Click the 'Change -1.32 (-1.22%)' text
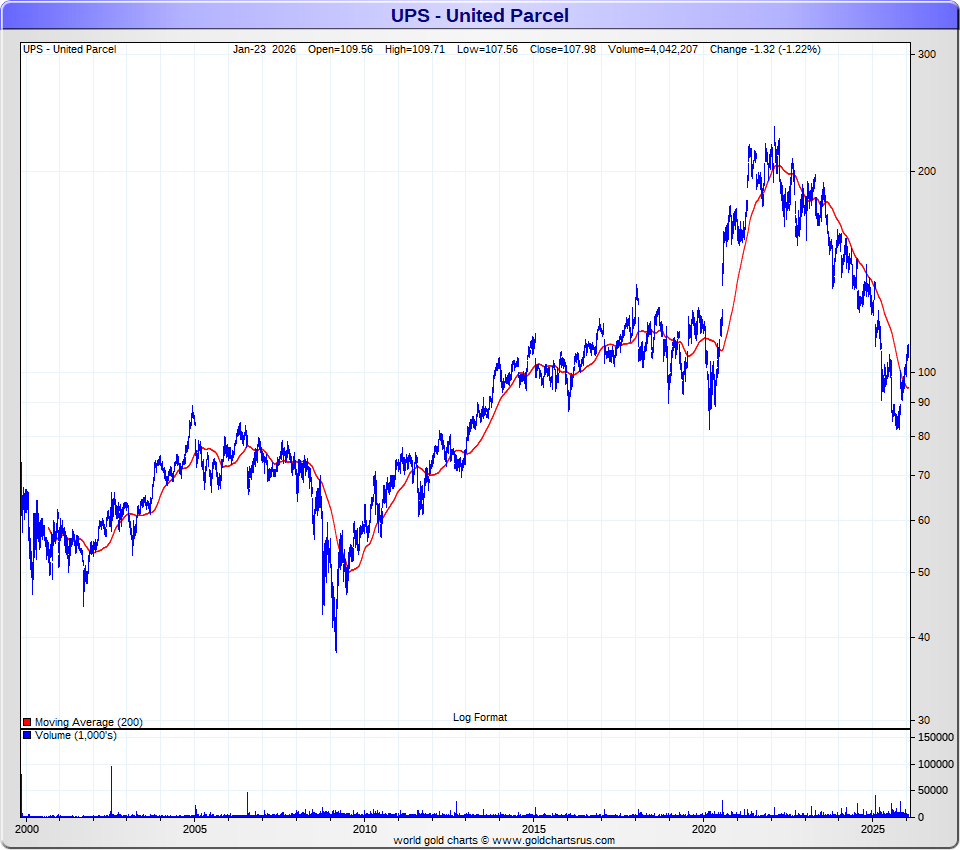The width and height of the screenshot is (960, 850). point(765,50)
